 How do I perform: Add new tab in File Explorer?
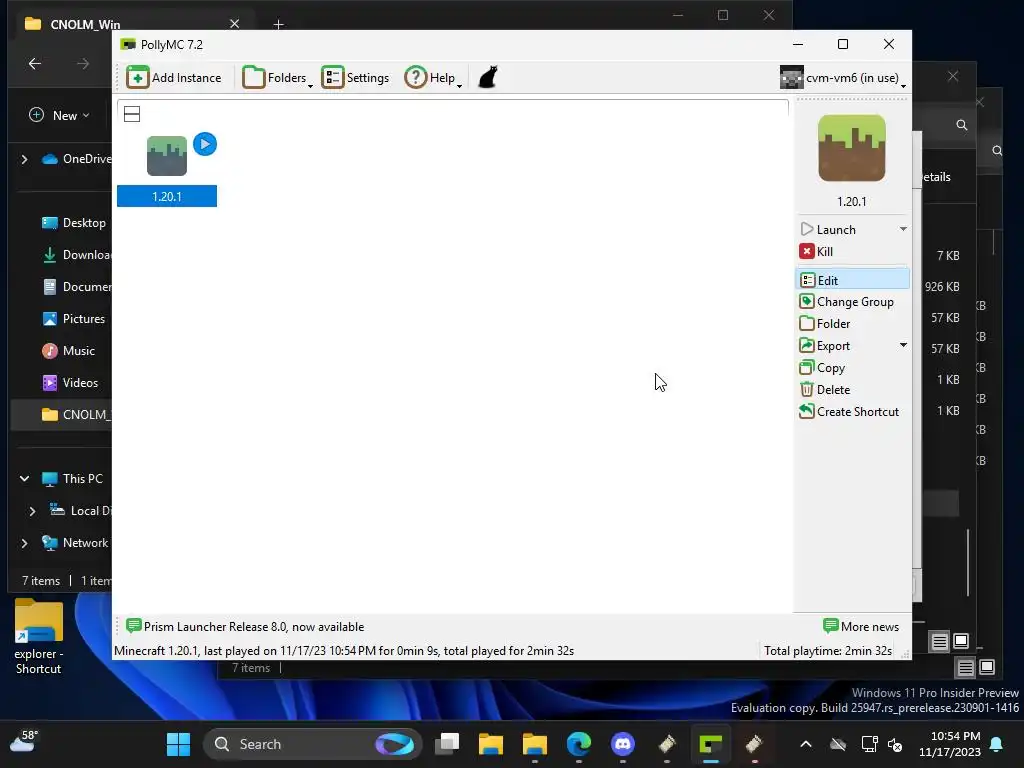click(x=278, y=25)
